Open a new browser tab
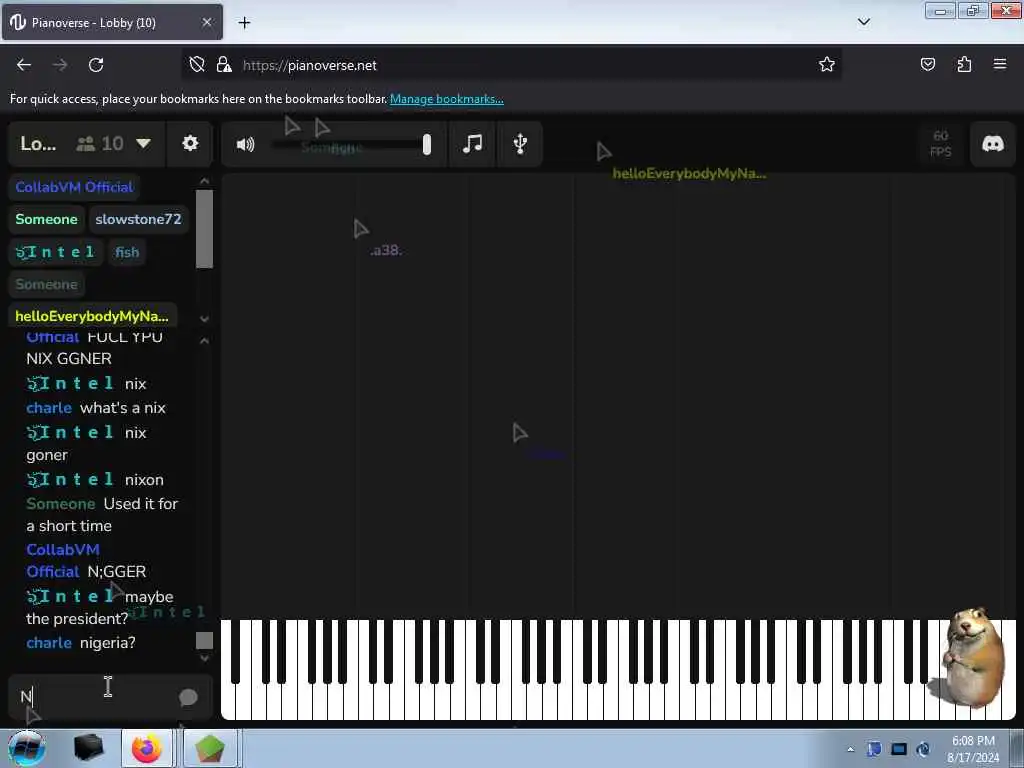Screen dimensions: 1024x768 point(244,23)
